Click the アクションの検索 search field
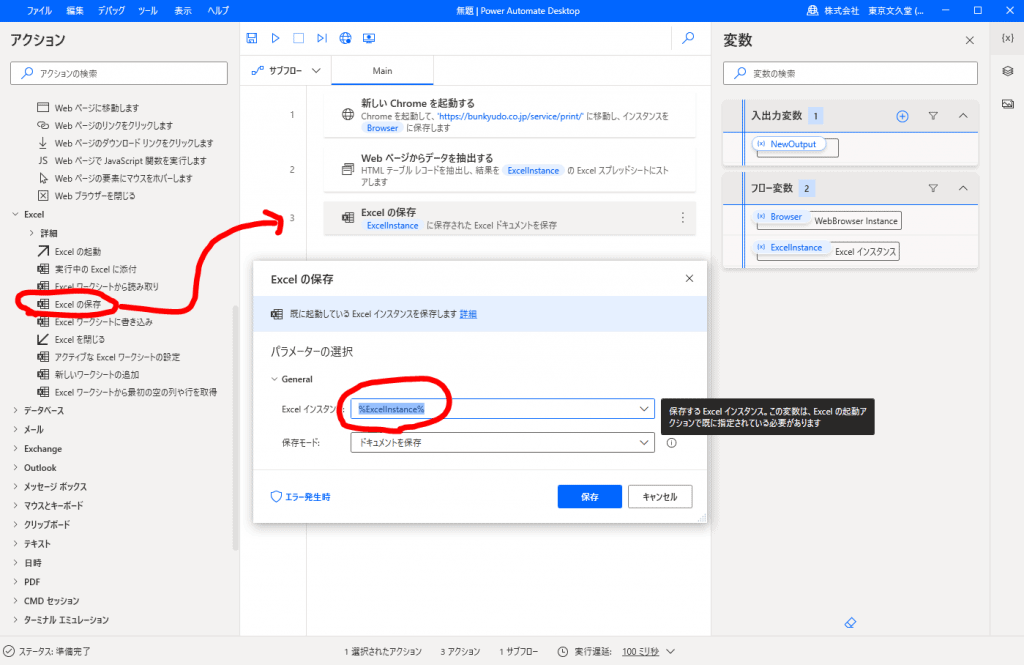Viewport: 1024px width, 665px height. (120, 73)
